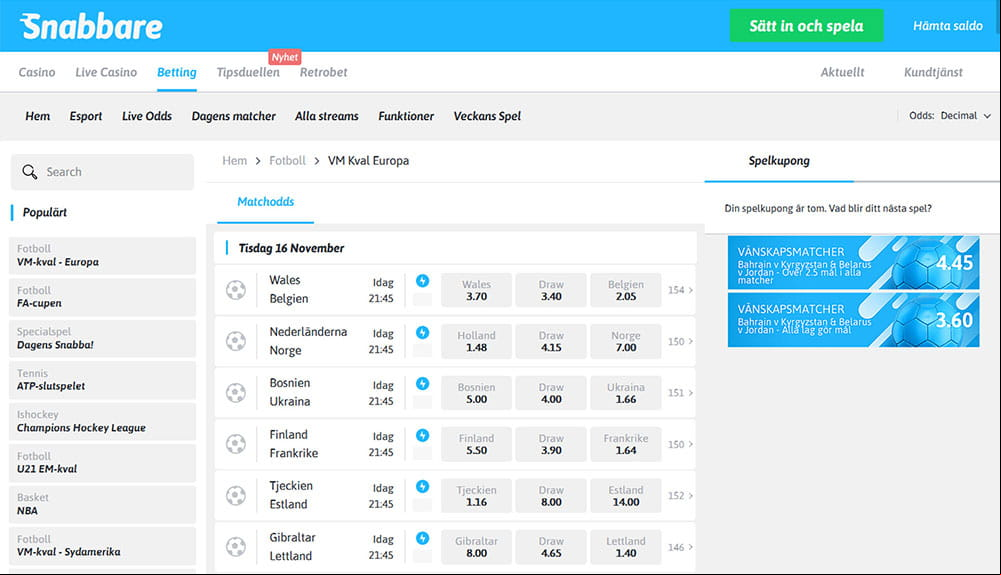Open the Tipsduellen tab
The width and height of the screenshot is (1001, 575).
248,72
